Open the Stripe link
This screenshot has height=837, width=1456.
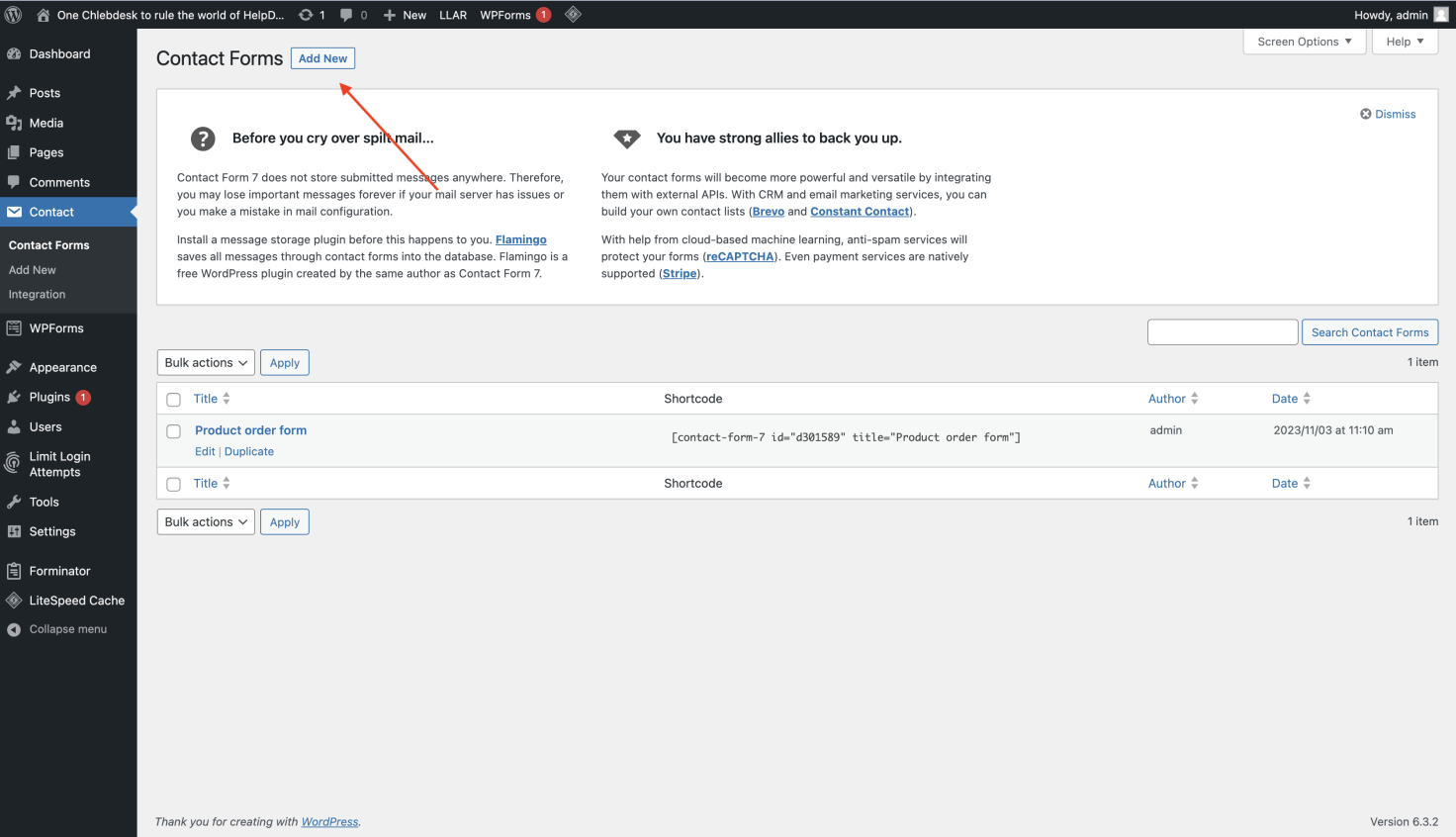pyautogui.click(x=680, y=274)
